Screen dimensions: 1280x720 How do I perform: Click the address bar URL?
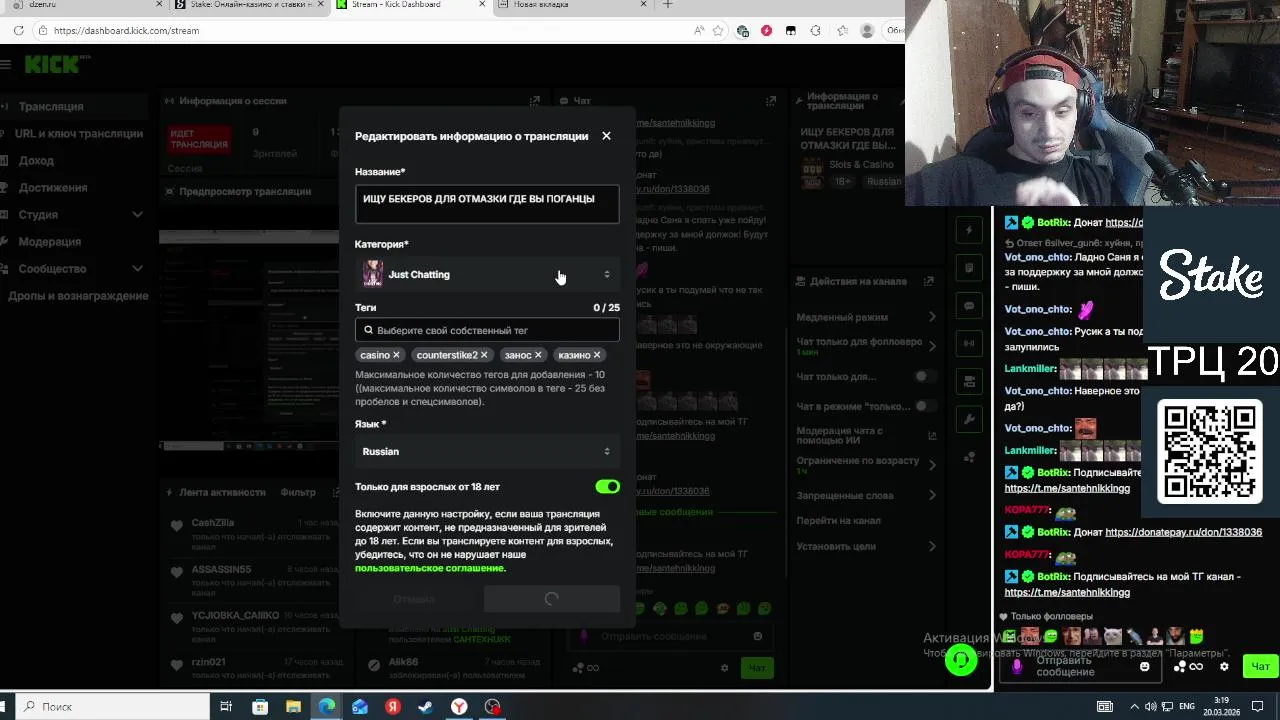pos(126,31)
